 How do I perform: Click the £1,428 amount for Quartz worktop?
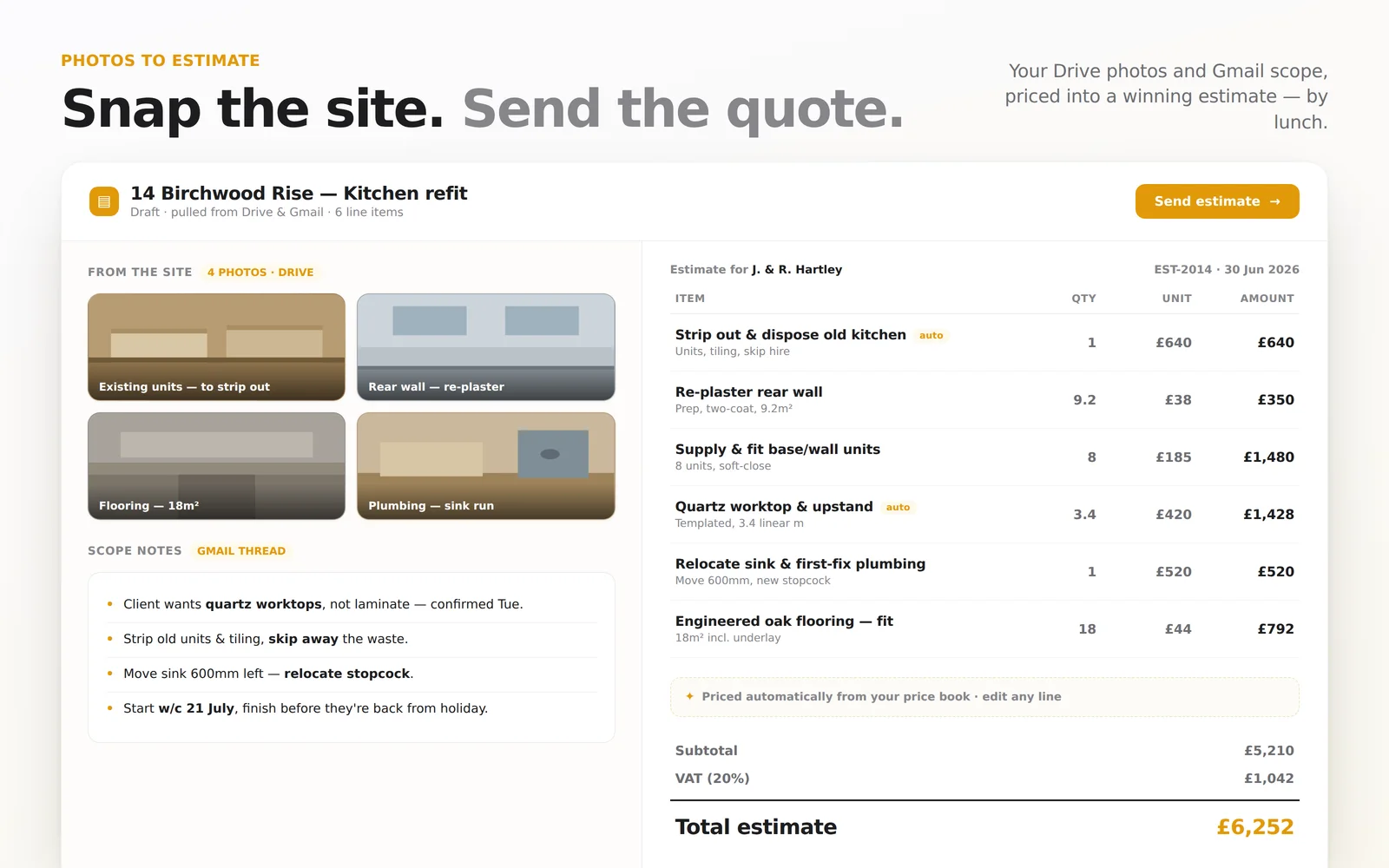click(1268, 515)
